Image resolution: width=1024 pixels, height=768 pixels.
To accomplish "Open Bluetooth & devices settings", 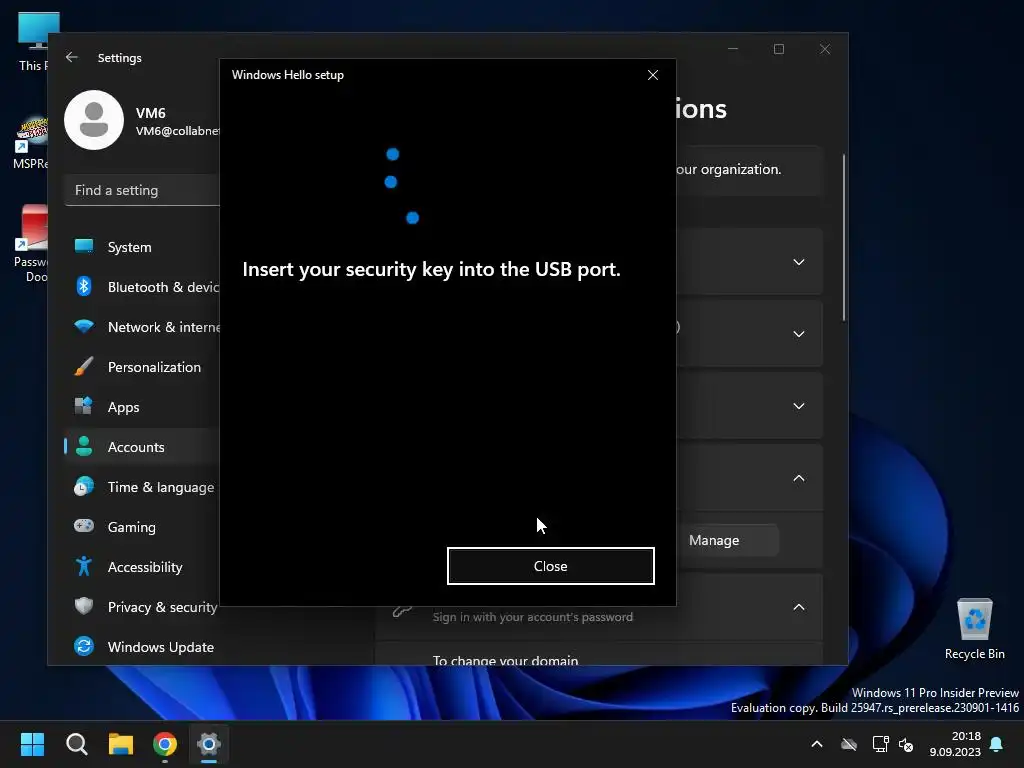I will [x=142, y=287].
